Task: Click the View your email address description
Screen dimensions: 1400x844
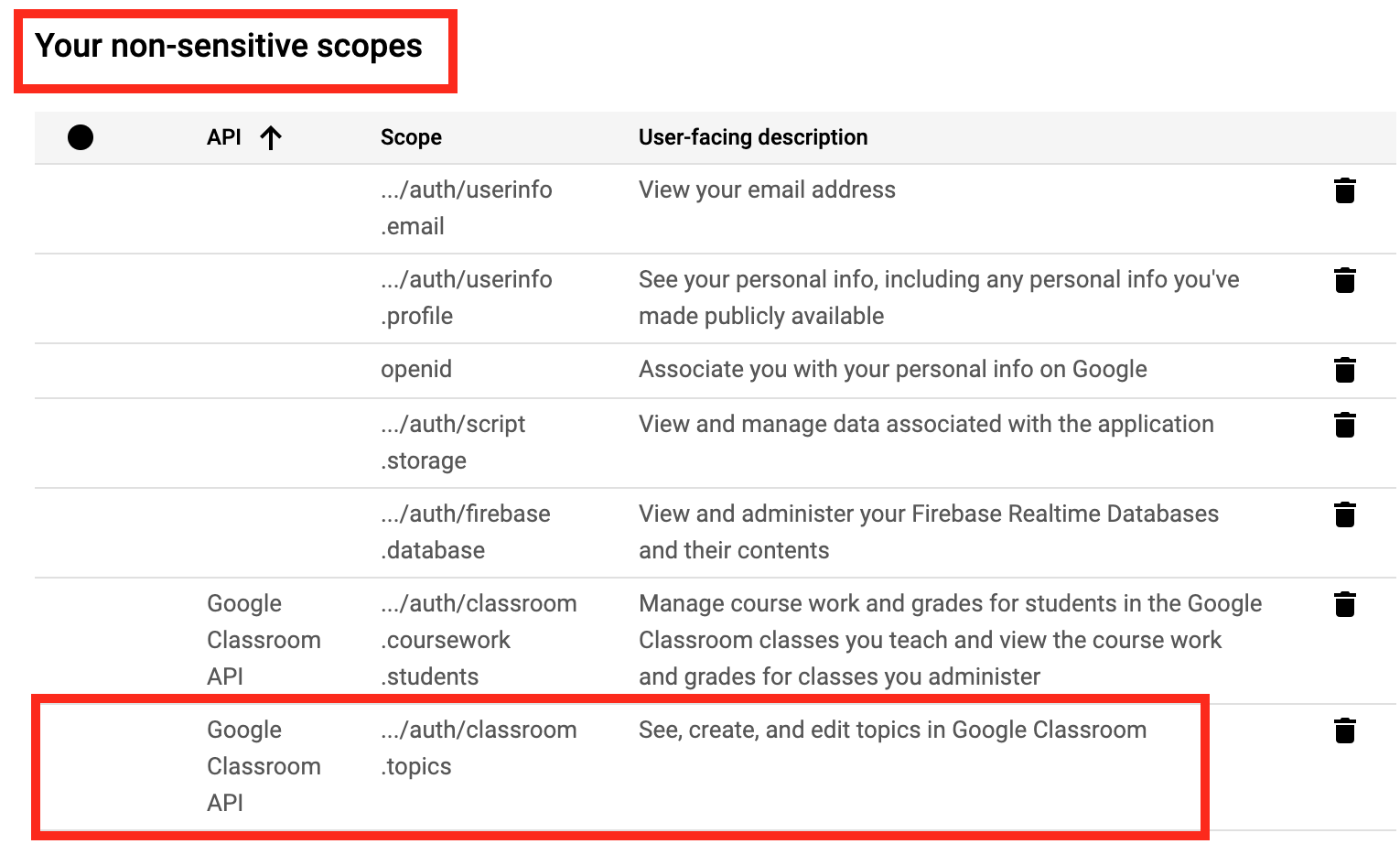Action: coord(767,189)
